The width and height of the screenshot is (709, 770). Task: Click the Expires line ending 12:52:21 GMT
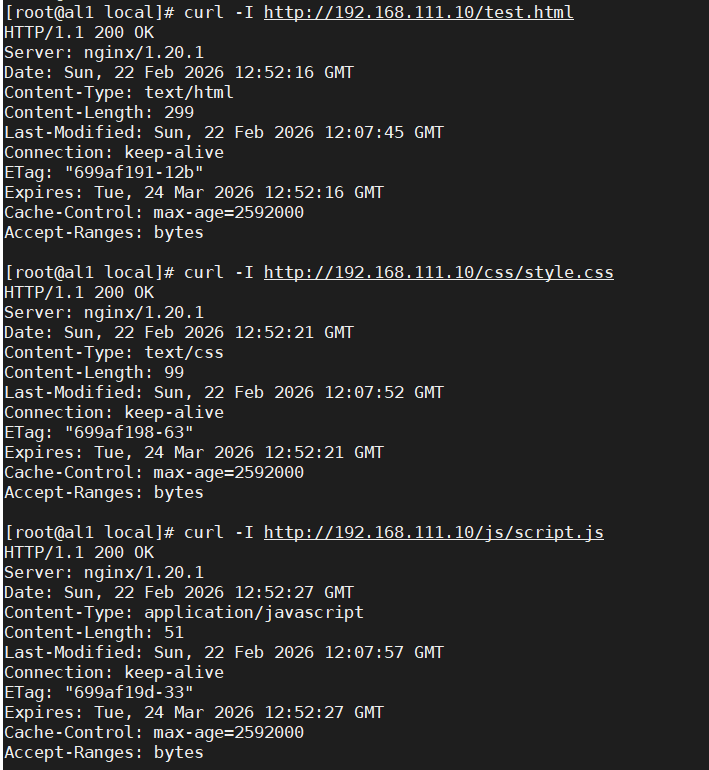[194, 452]
